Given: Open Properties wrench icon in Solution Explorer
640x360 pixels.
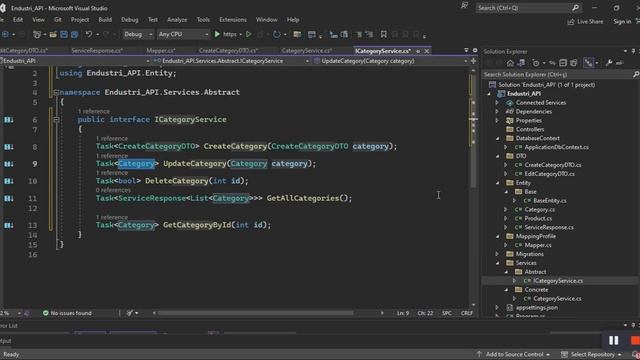Looking at the screenshot, I should 609,63.
